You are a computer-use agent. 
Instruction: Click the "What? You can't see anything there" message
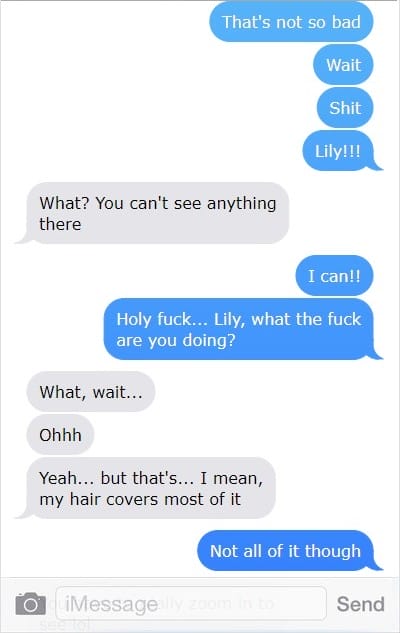tap(158, 213)
